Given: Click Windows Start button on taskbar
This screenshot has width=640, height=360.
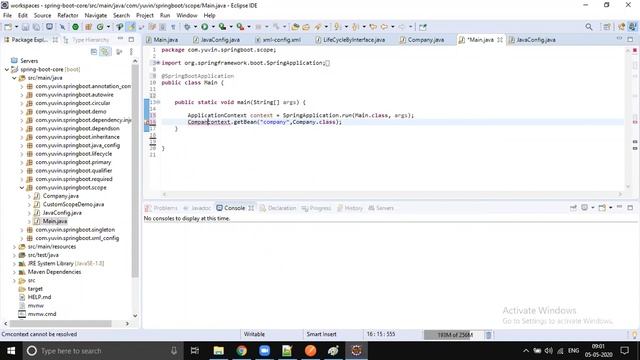Looking at the screenshot, I should (11, 351).
